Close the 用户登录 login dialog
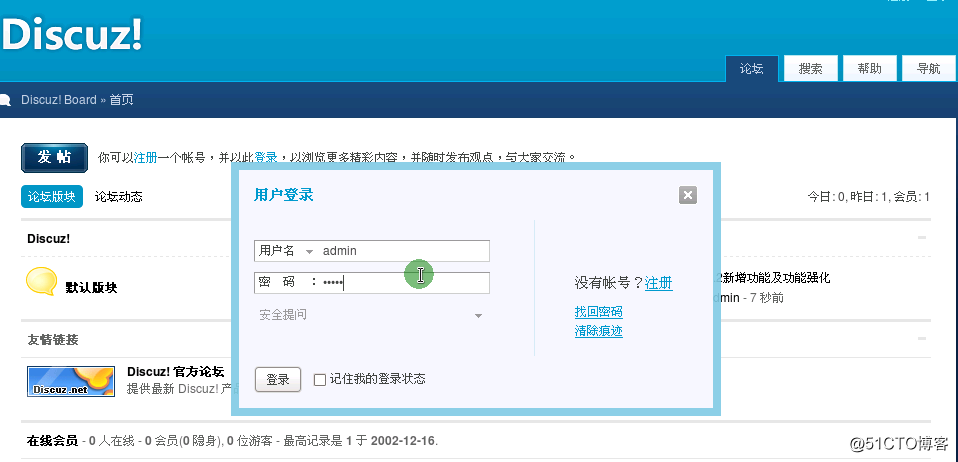The image size is (958, 462). [687, 195]
